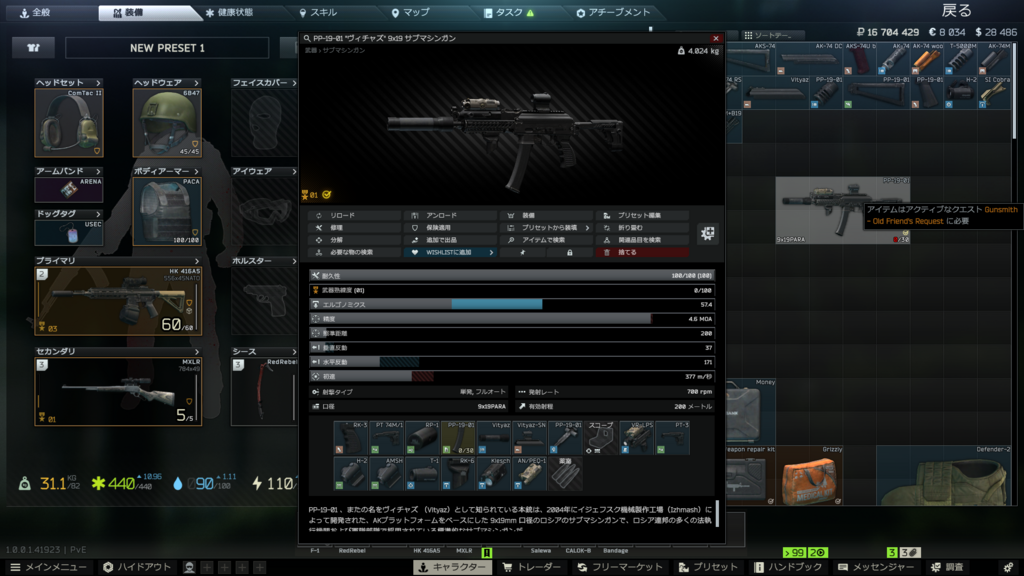The width and height of the screenshot is (1024, 576).
Task: Toggle the lock icon button
Action: (x=569, y=253)
